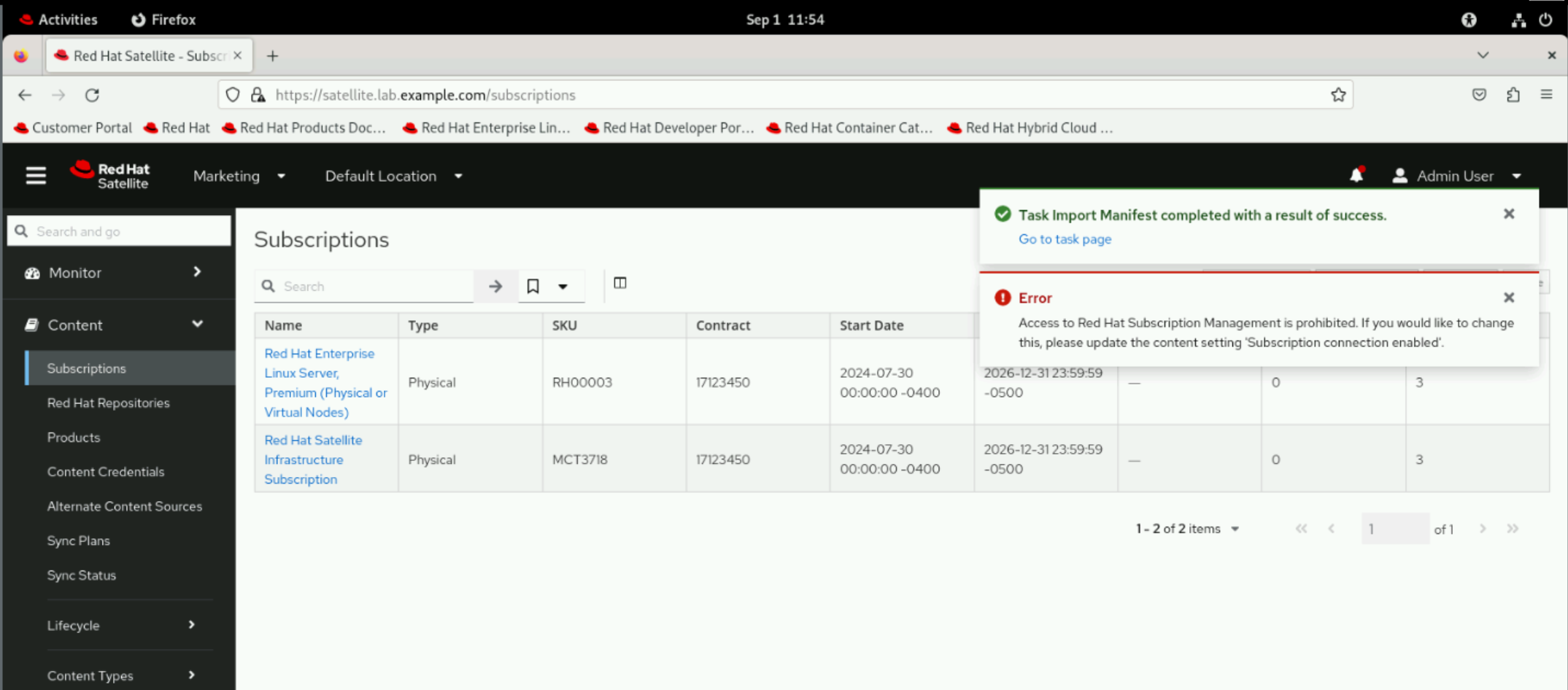Click the SKU value MCT3718
This screenshot has height=690, width=1568.
(x=580, y=460)
